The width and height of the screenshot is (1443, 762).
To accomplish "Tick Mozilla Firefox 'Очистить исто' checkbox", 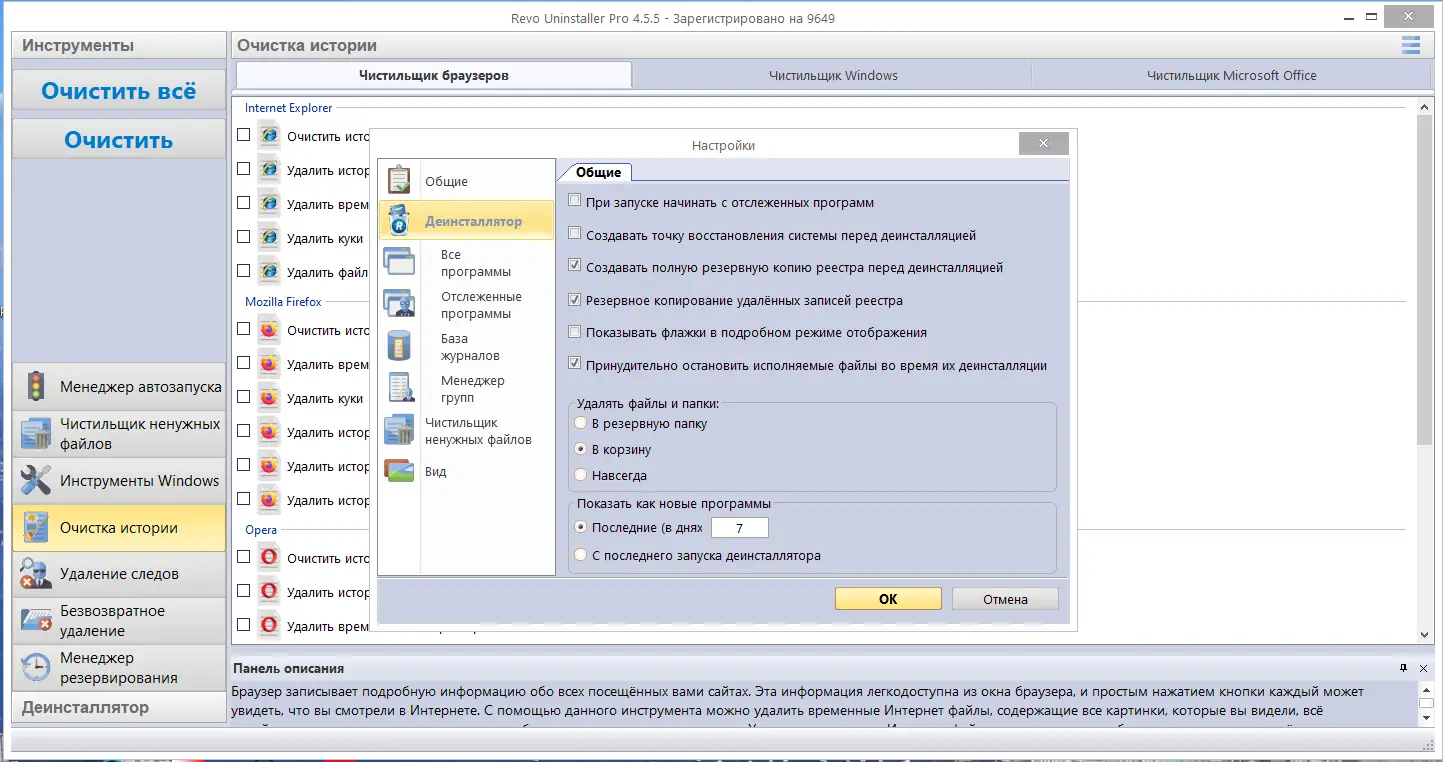I will pyautogui.click(x=243, y=329).
